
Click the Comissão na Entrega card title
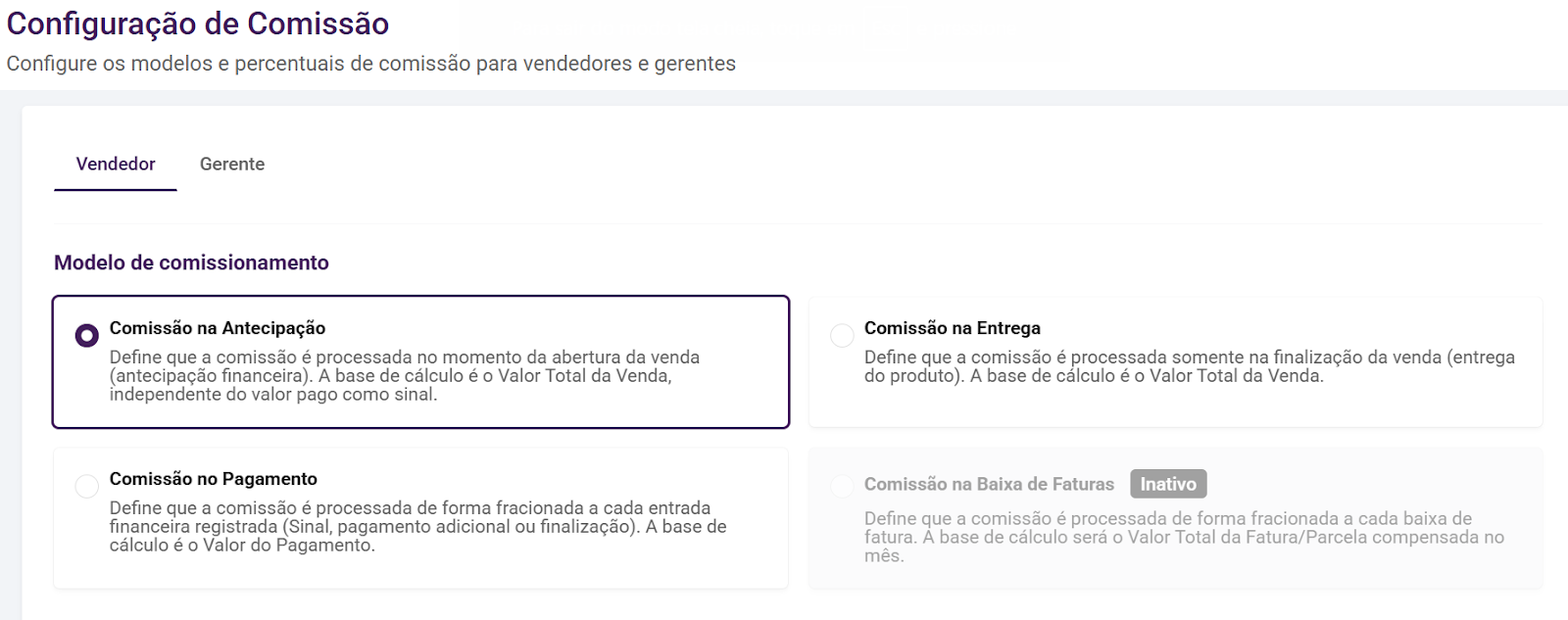[x=952, y=328]
